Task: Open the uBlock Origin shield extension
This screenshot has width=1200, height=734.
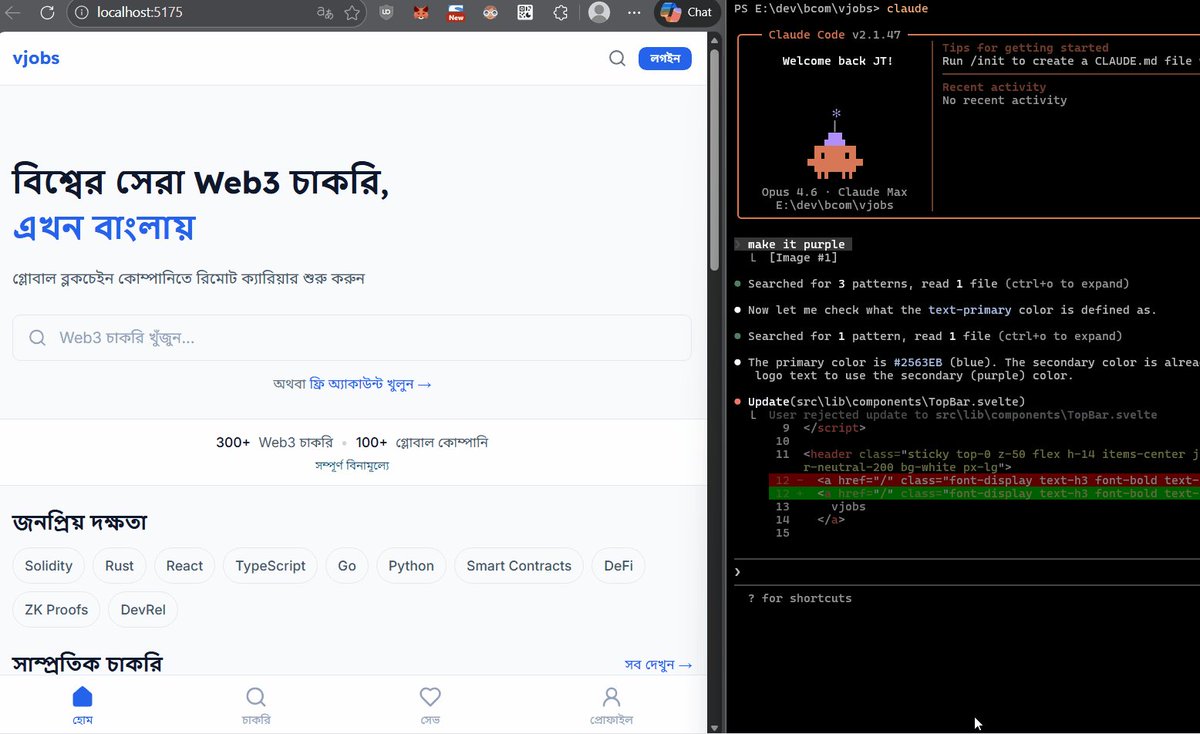Action: coord(388,13)
